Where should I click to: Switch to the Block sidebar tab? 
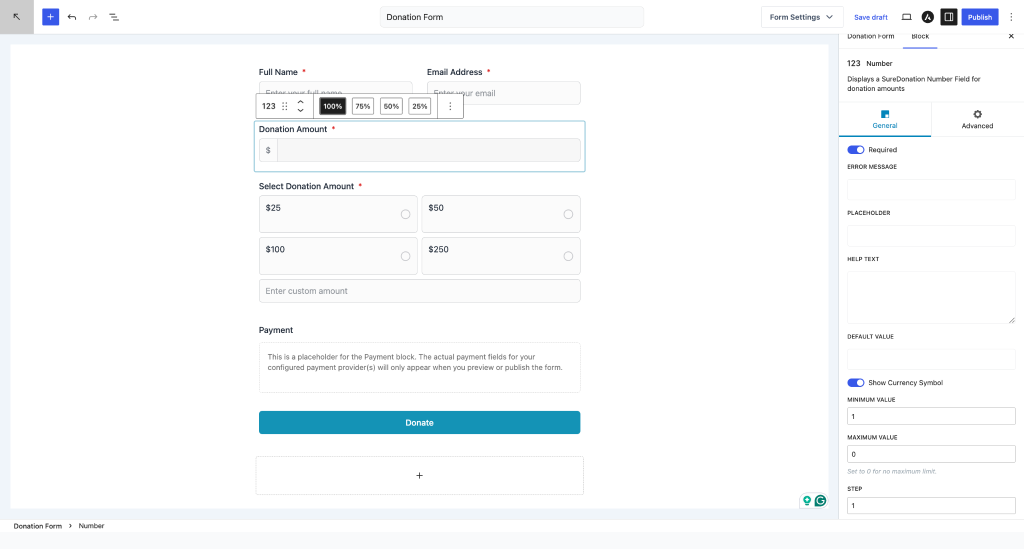(920, 37)
